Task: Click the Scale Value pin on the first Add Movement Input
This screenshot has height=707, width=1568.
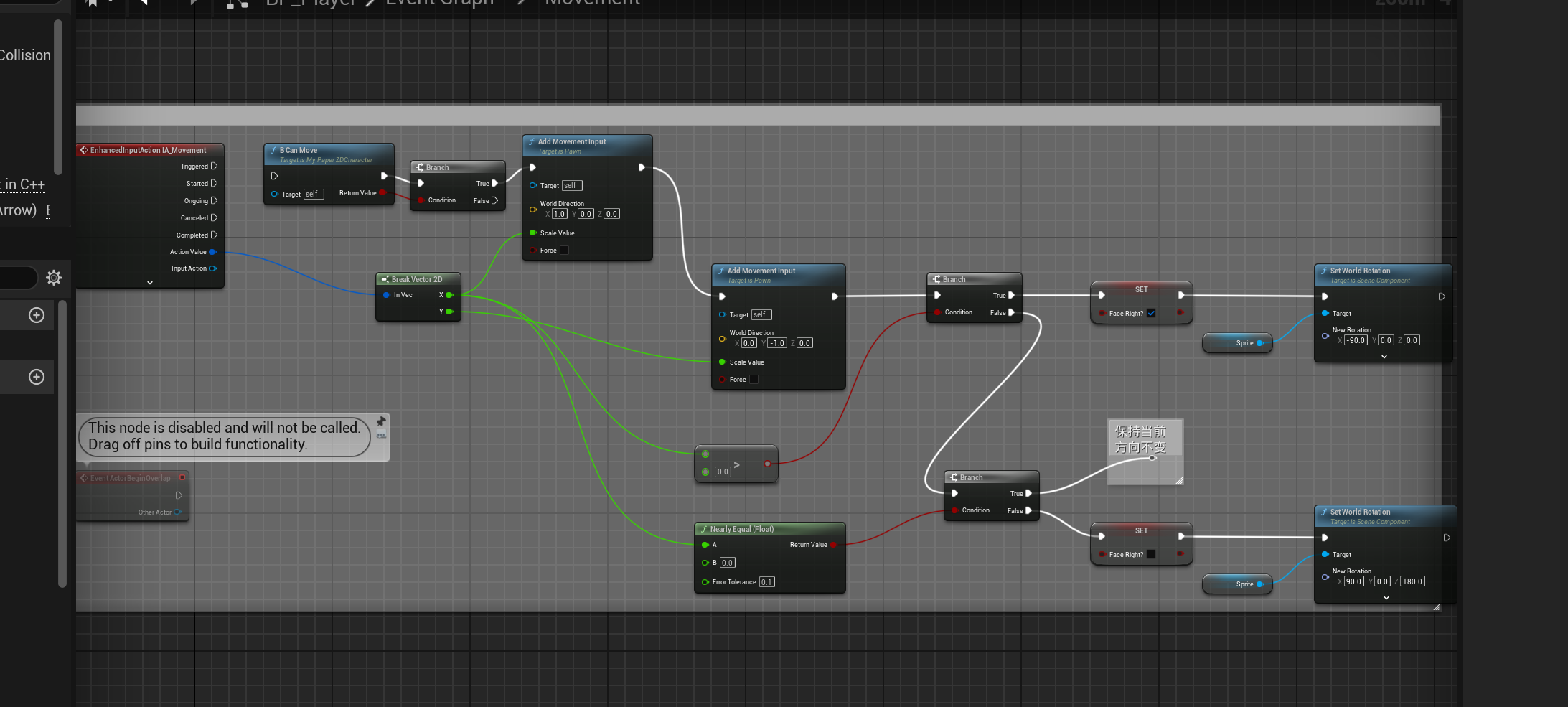Action: (x=533, y=233)
